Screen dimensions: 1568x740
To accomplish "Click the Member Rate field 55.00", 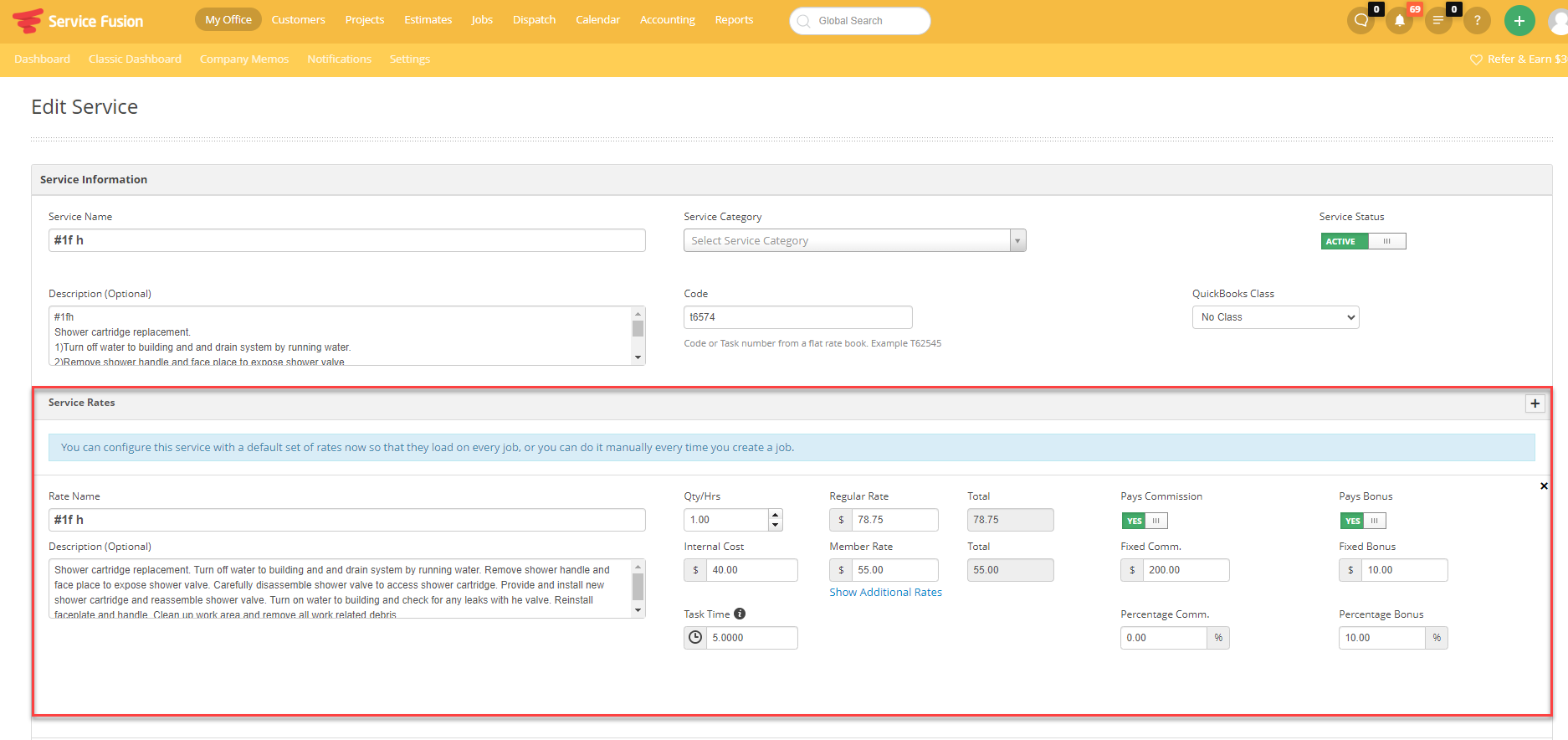I will (894, 570).
